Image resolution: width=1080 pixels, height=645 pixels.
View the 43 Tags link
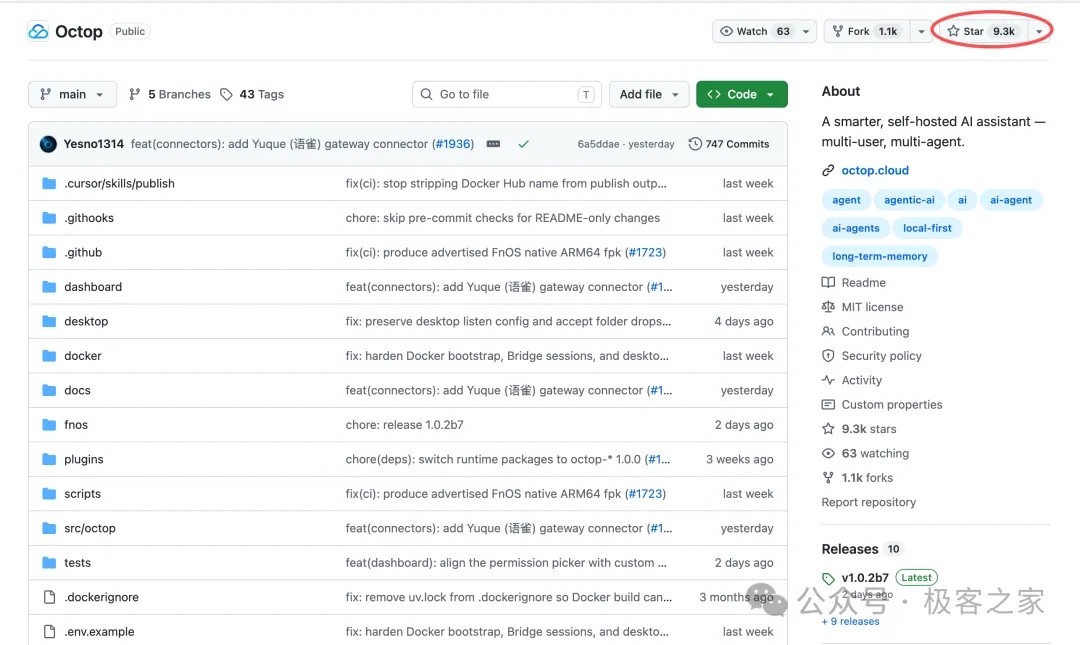251,94
